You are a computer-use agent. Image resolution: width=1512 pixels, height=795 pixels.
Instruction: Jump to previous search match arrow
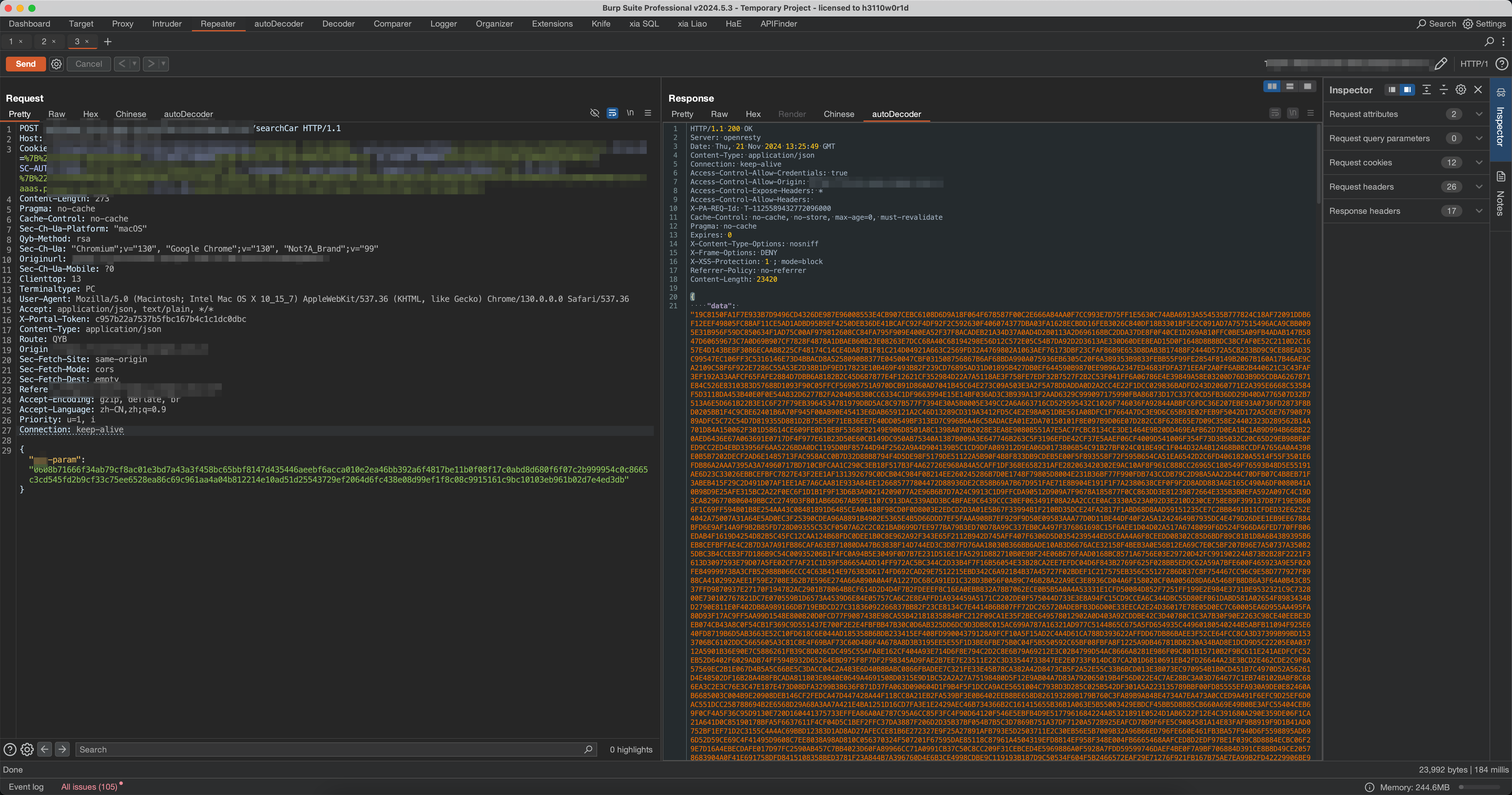coord(45,749)
